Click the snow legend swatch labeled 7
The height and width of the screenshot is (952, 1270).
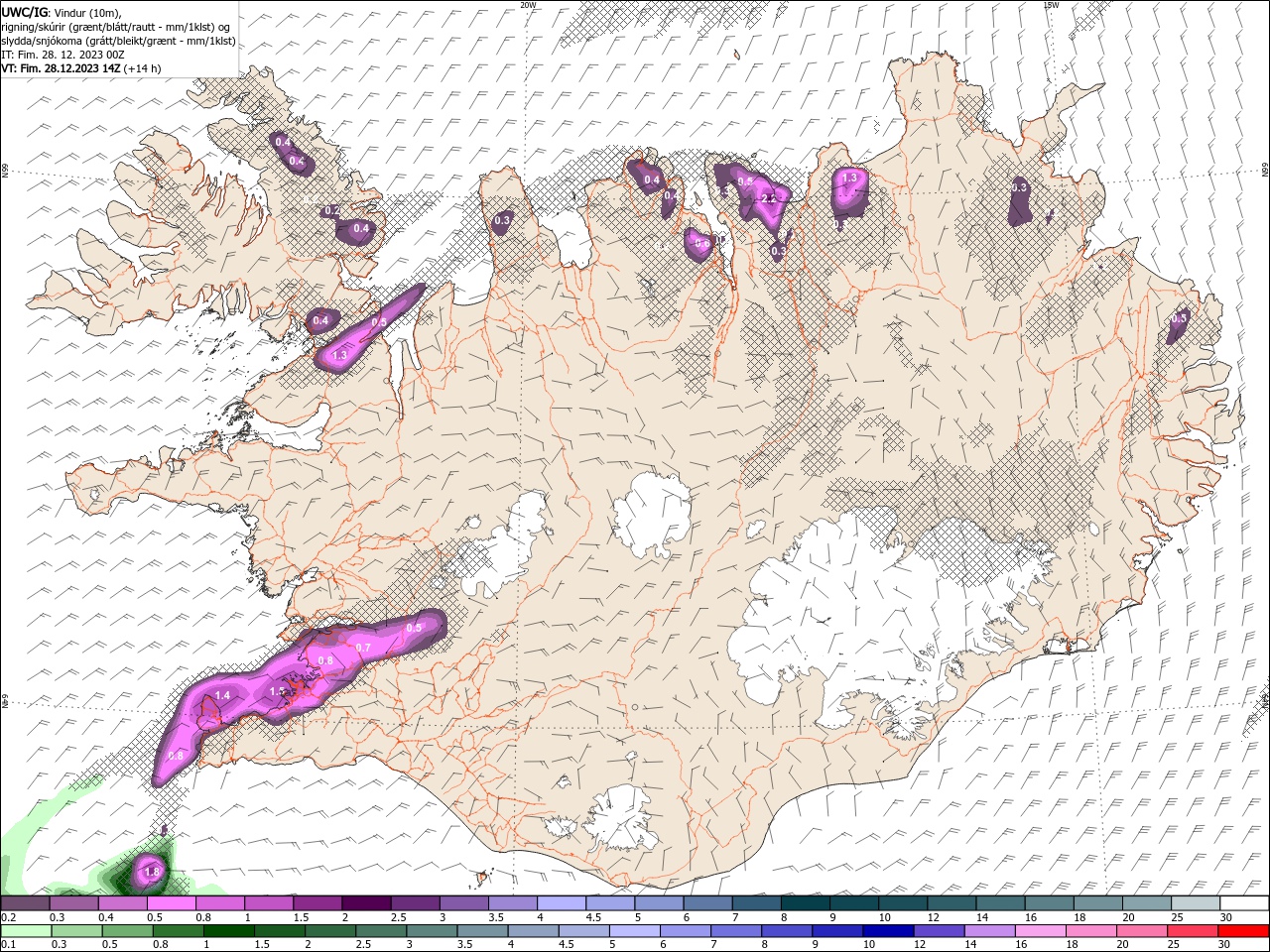point(757,903)
